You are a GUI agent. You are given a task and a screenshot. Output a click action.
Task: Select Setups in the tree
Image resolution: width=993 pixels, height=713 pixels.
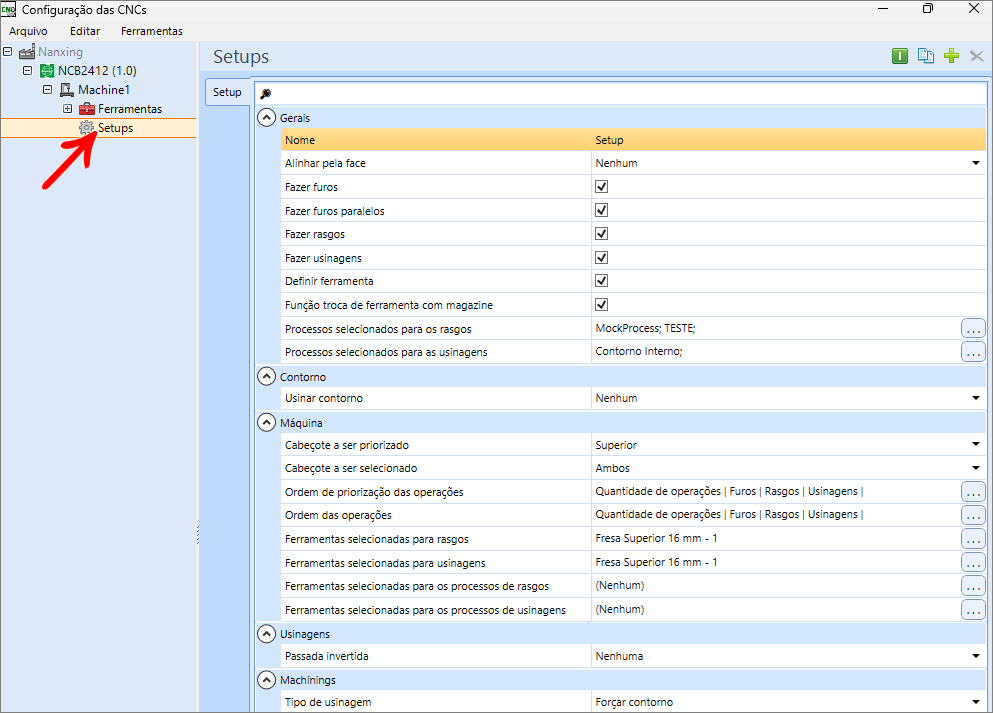click(x=115, y=128)
